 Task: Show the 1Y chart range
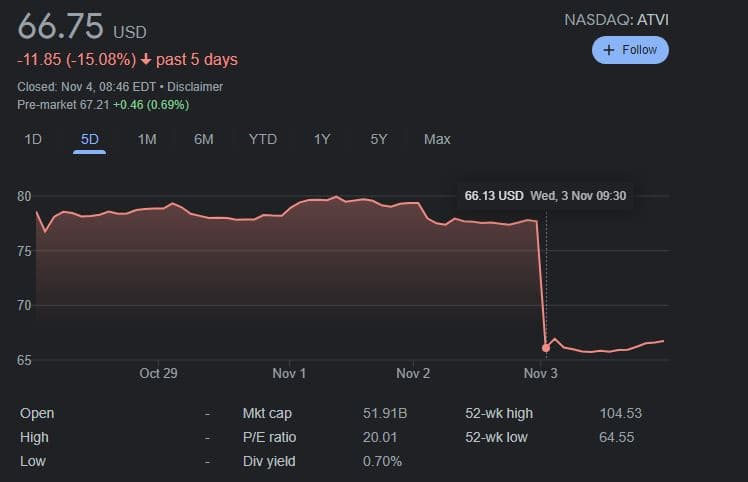coord(322,139)
